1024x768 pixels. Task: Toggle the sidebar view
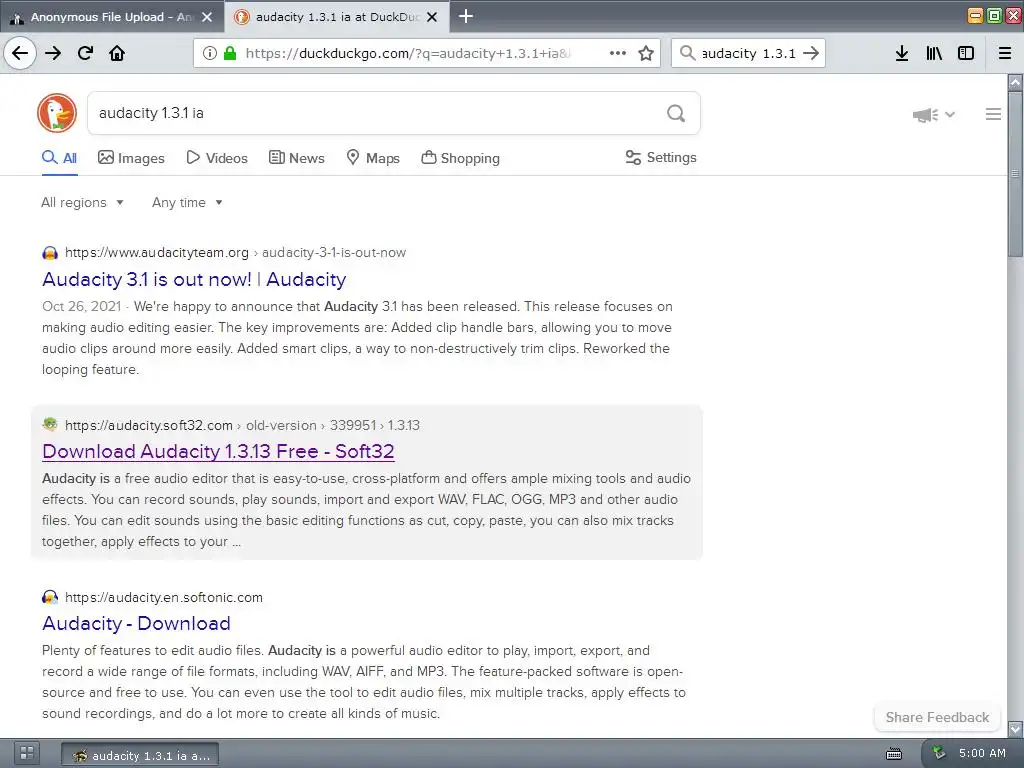pos(966,53)
